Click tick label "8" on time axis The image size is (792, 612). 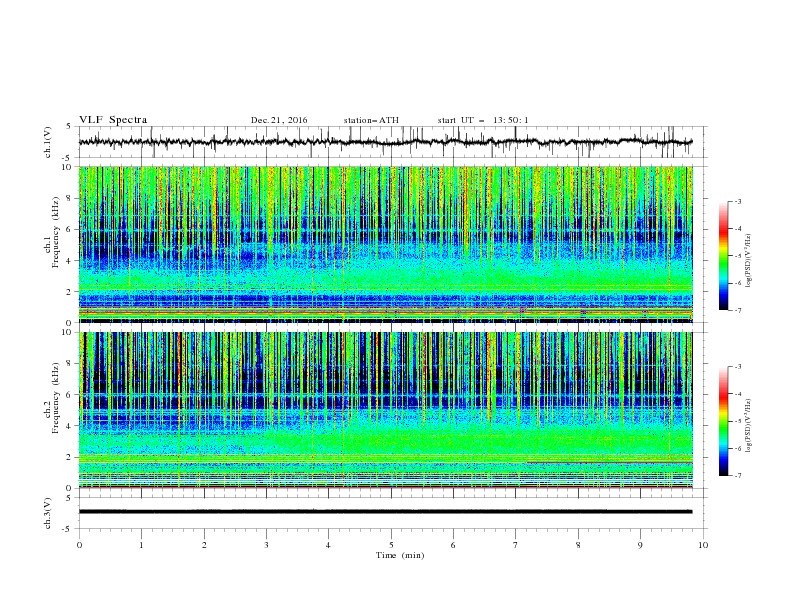pos(578,545)
